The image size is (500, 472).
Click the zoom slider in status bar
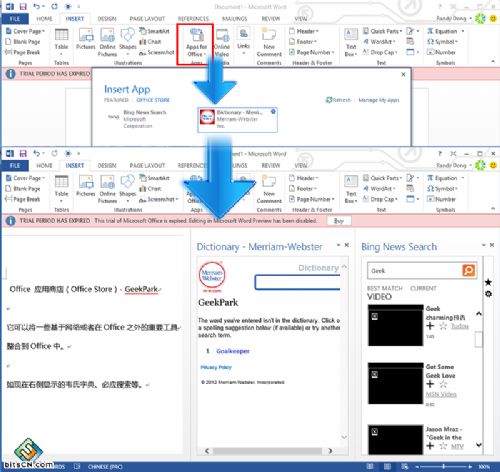(444, 466)
